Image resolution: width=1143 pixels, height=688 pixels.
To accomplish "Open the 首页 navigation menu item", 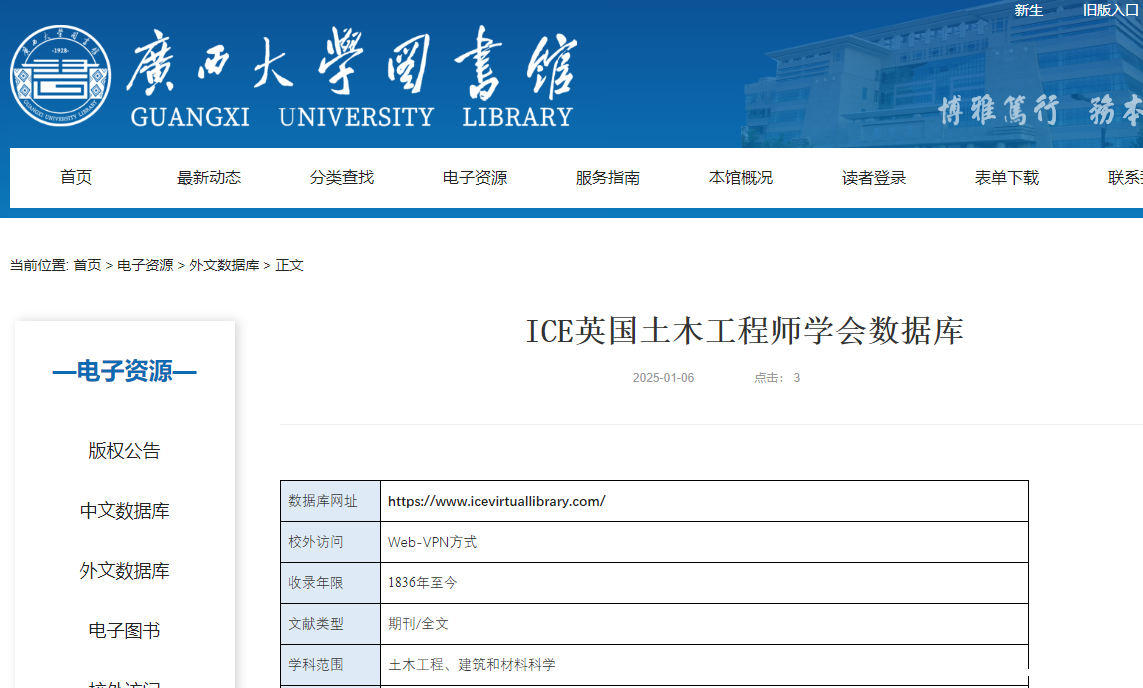I will pos(76,178).
